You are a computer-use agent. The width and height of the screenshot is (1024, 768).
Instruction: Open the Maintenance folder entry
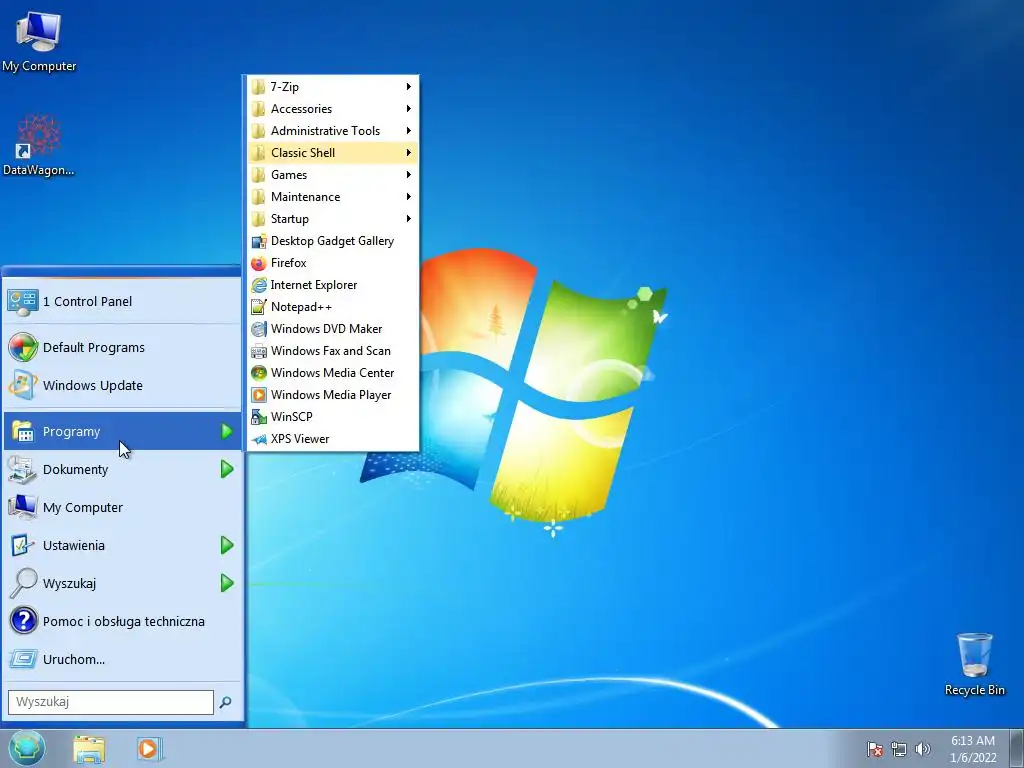click(x=332, y=197)
